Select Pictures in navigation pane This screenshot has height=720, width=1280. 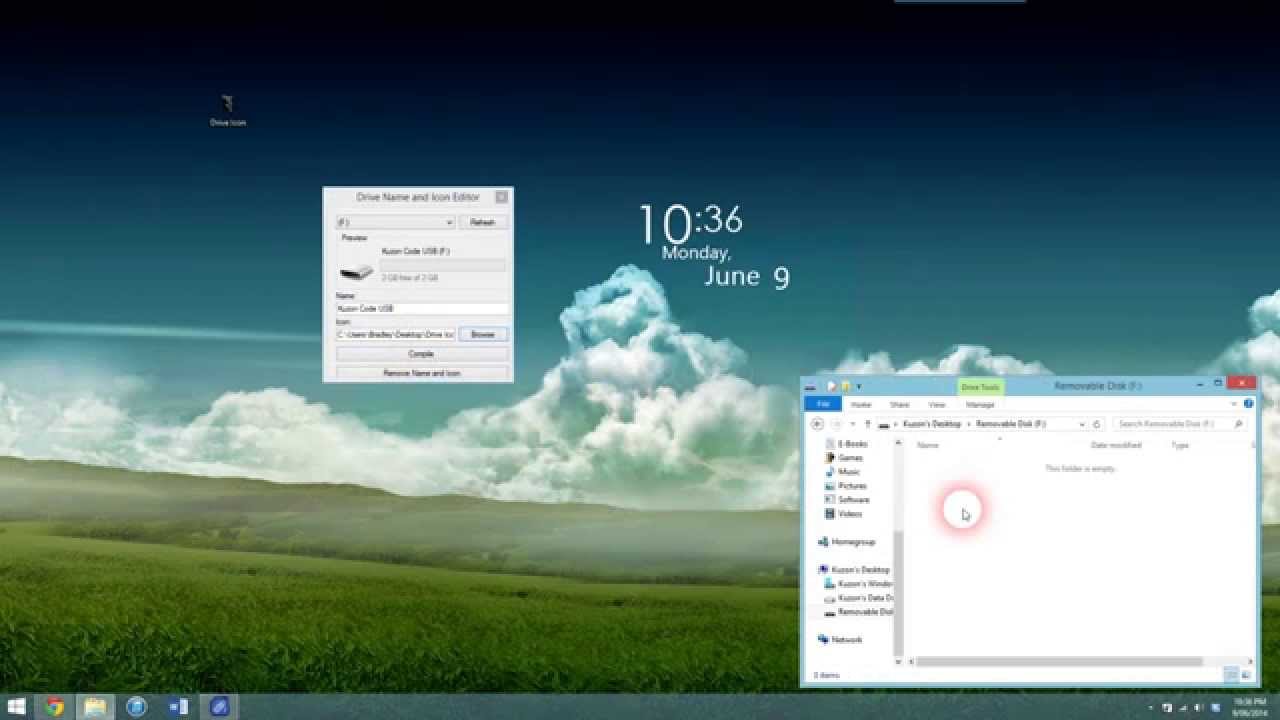coord(846,485)
